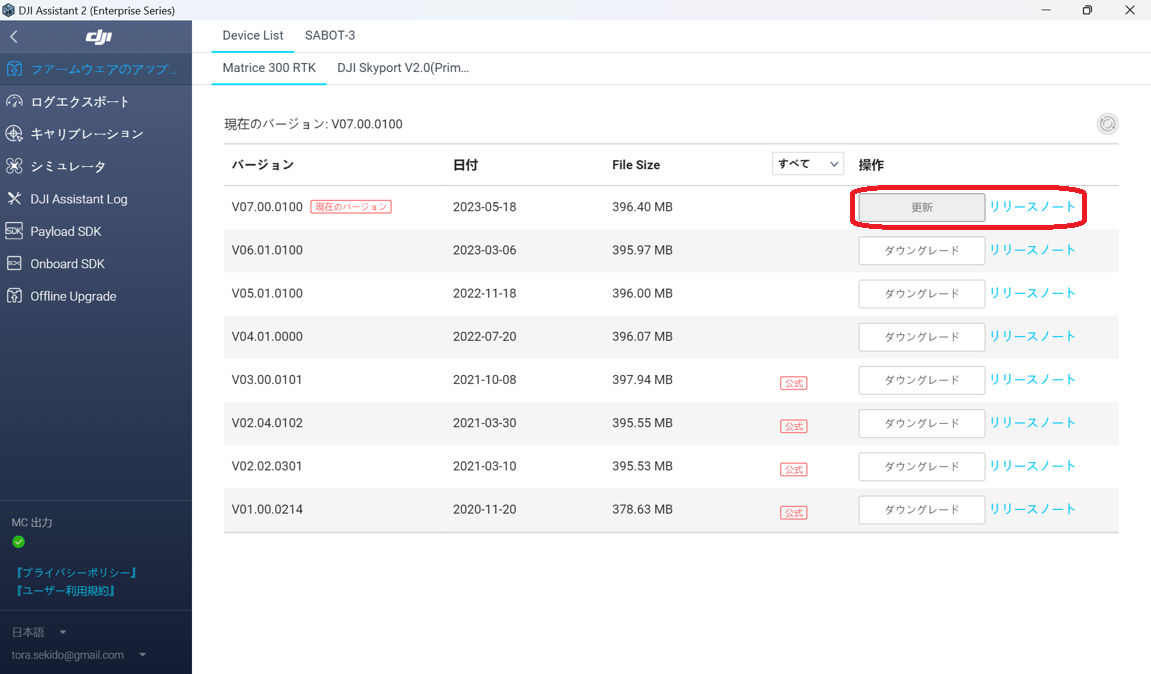Click ダウングレード button for V06.01.0100

click(x=921, y=251)
